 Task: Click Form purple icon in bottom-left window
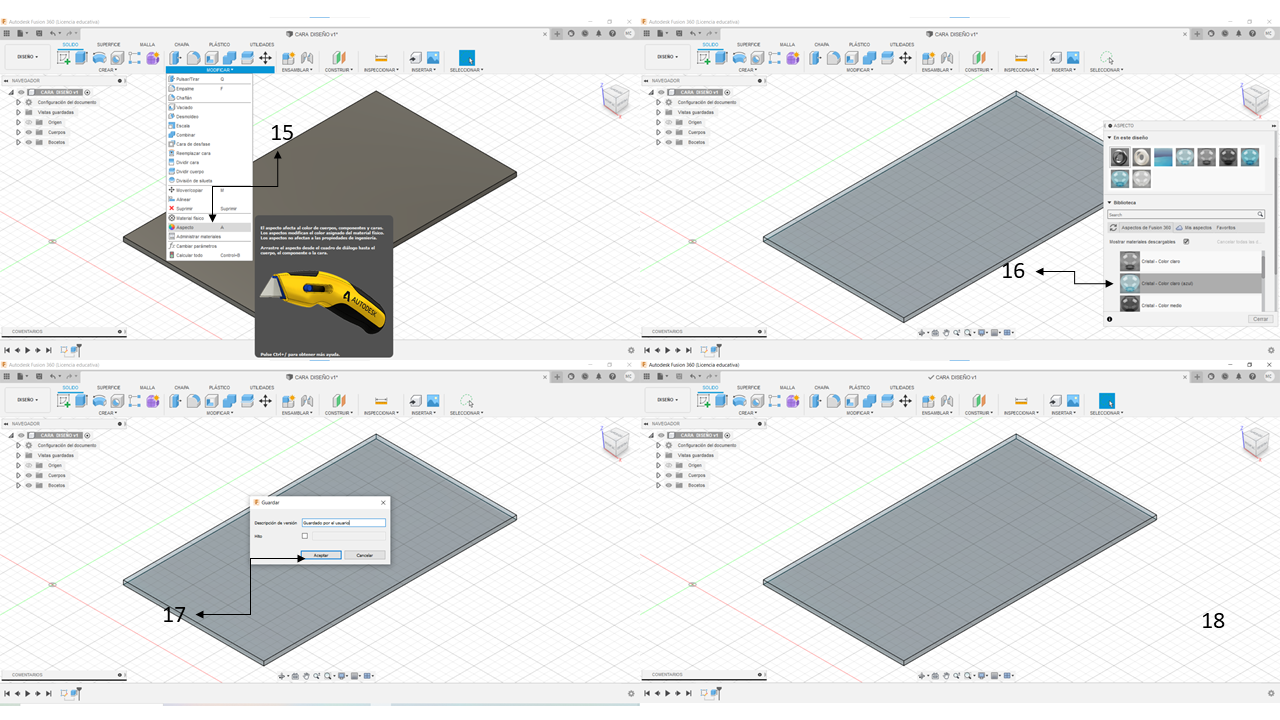pos(152,401)
